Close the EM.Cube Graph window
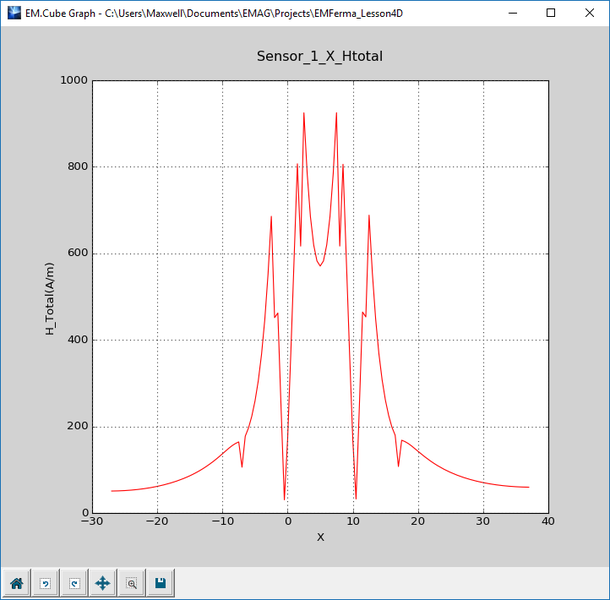Image resolution: width=610 pixels, height=600 pixels. [589, 13]
